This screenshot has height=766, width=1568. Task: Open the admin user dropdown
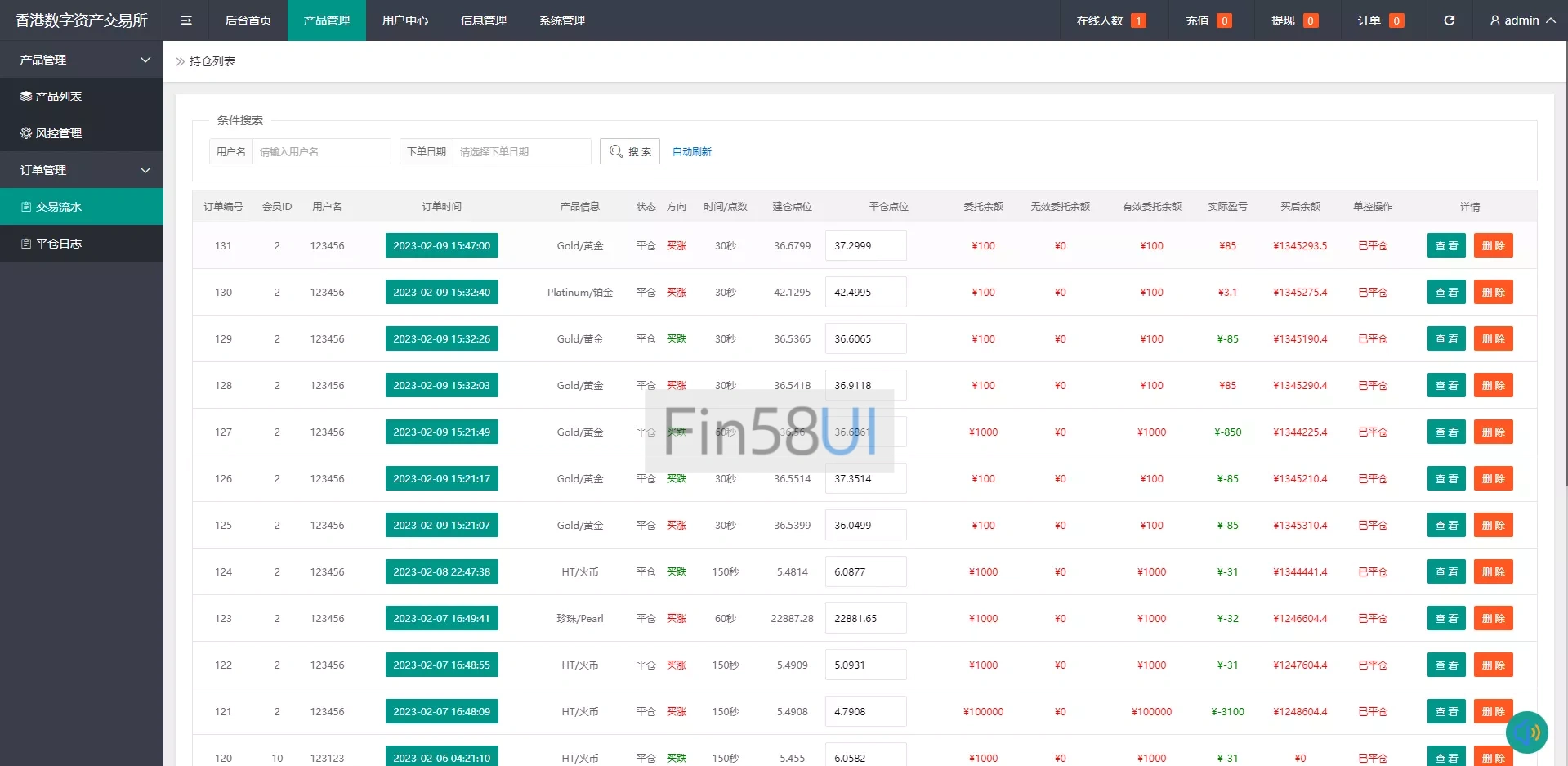1521,20
